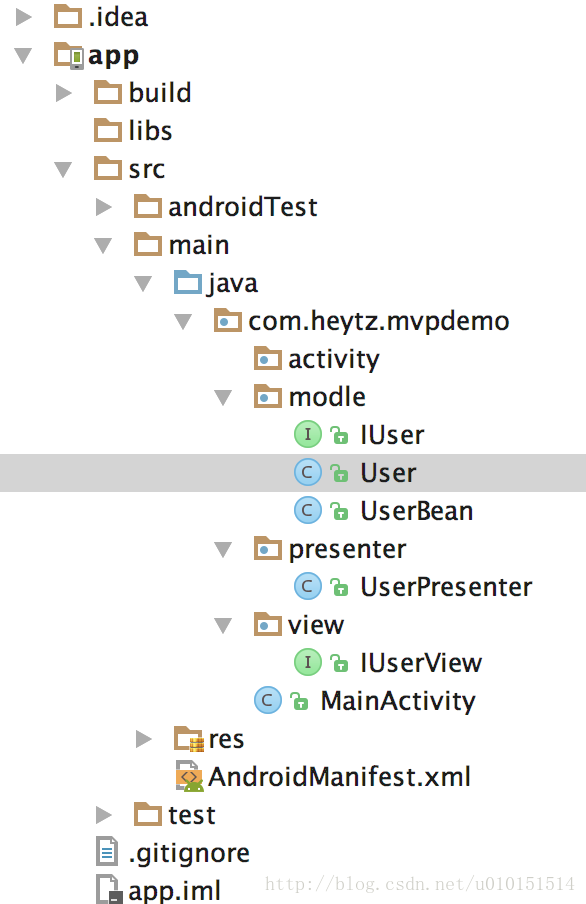Expand the androidTest folder
Viewport: 586px width, 904px height.
click(103, 206)
